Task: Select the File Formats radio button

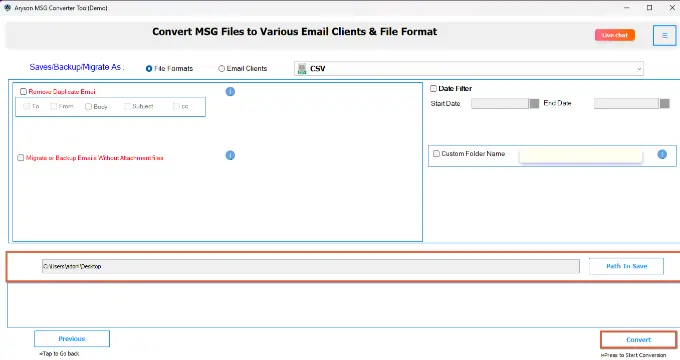Action: pos(149,69)
